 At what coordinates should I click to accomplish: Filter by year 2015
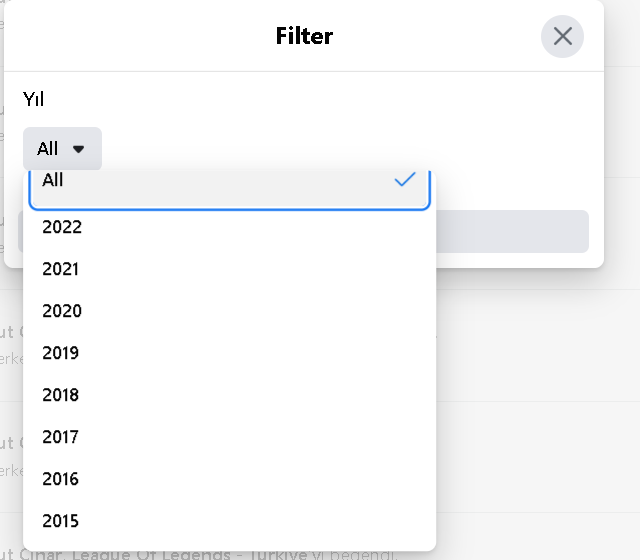point(229,521)
